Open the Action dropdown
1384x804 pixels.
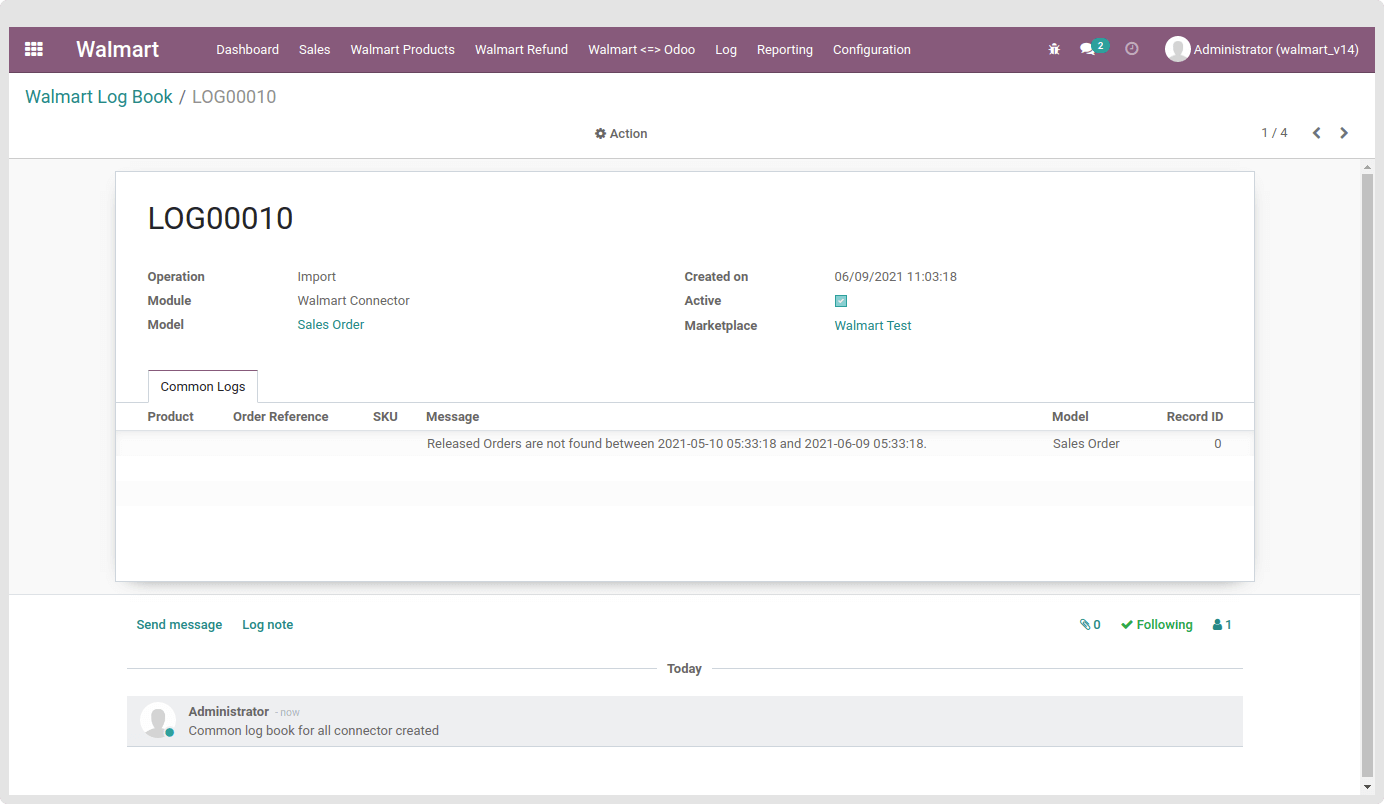(x=621, y=134)
